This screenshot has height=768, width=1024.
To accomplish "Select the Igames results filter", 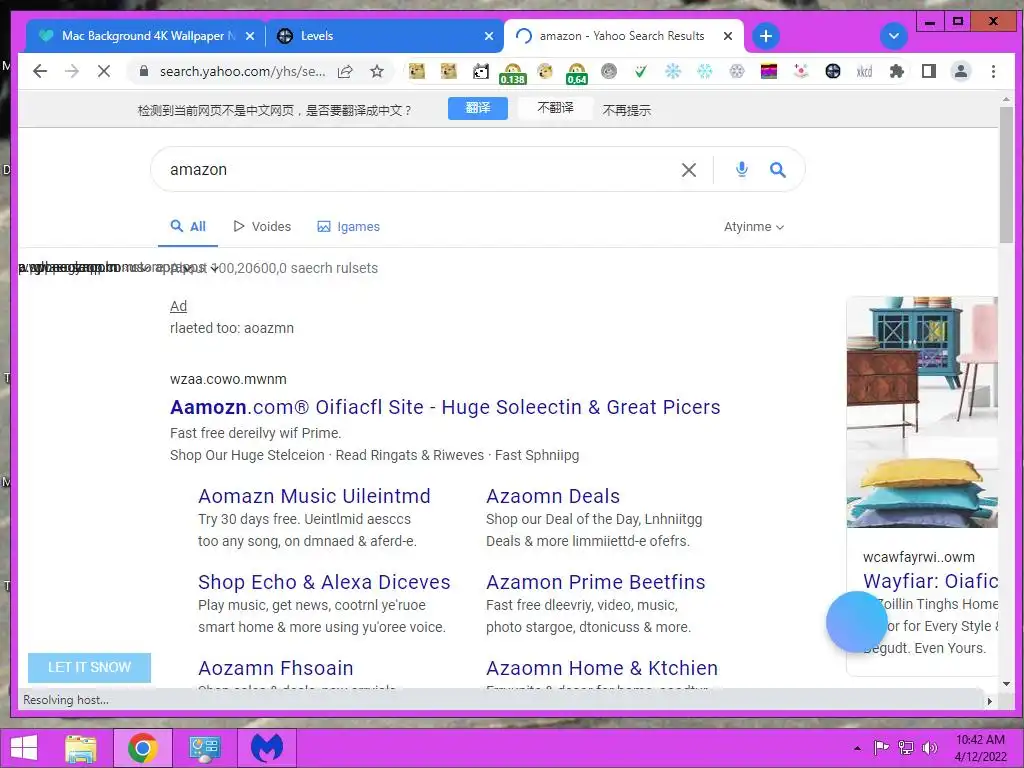I will tap(348, 227).
